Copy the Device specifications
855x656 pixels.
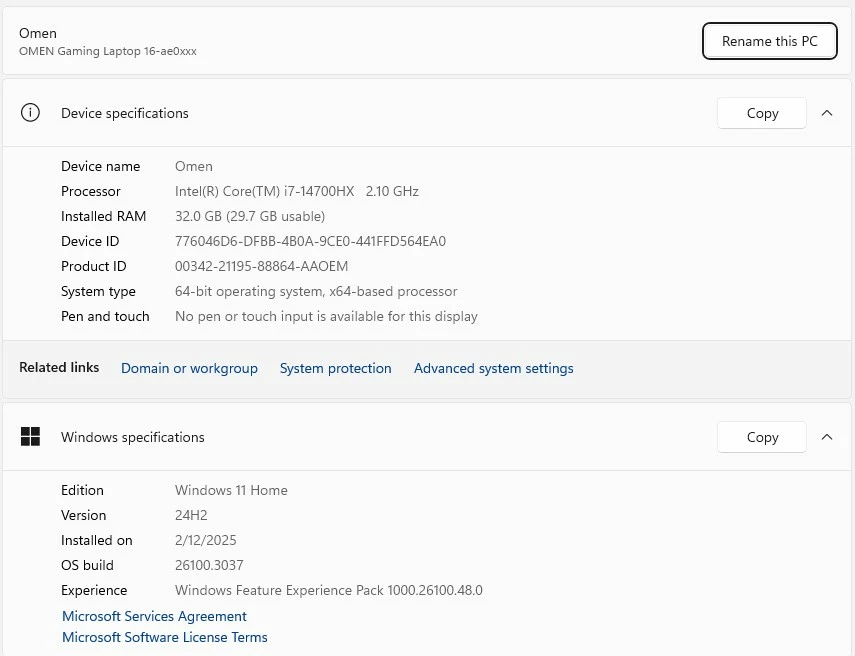(762, 113)
